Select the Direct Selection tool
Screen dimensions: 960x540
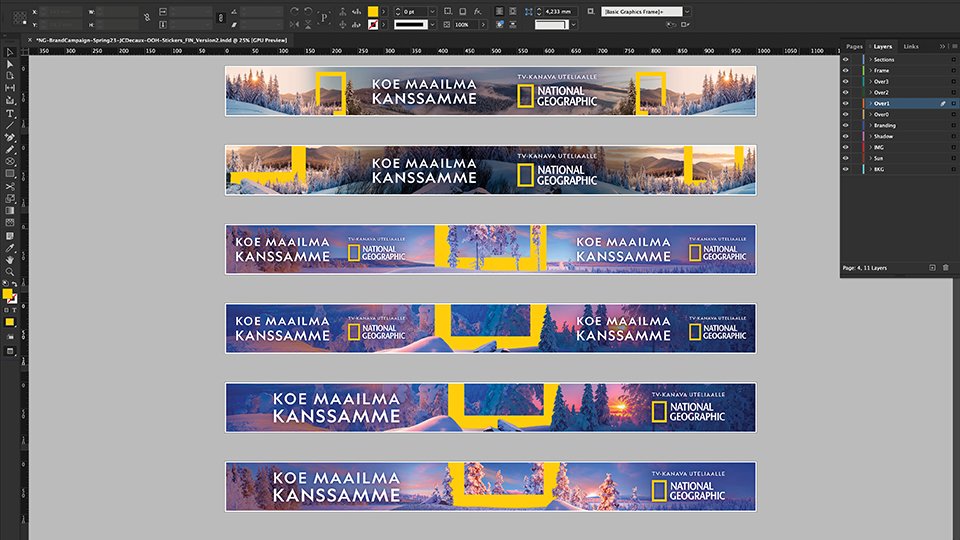click(x=10, y=64)
